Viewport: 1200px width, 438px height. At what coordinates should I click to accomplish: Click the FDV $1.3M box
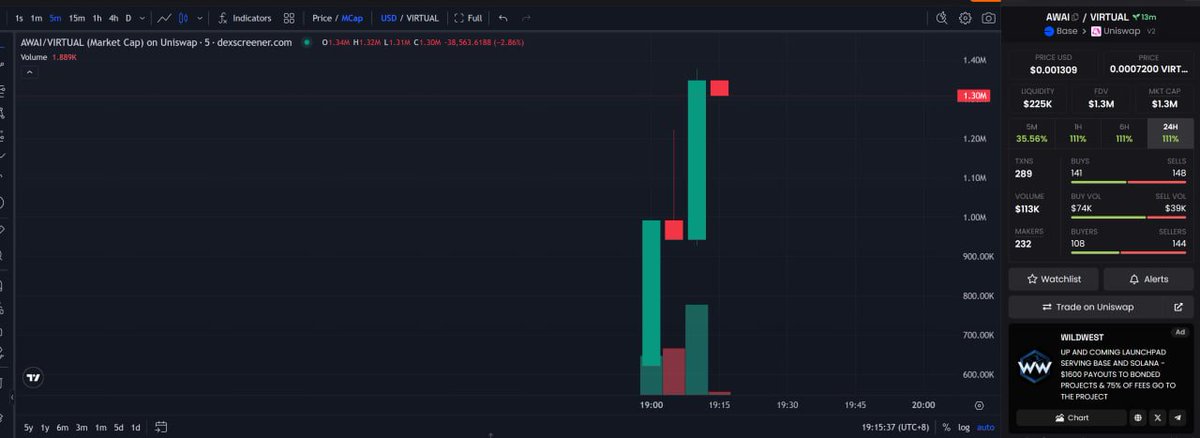click(x=1101, y=98)
